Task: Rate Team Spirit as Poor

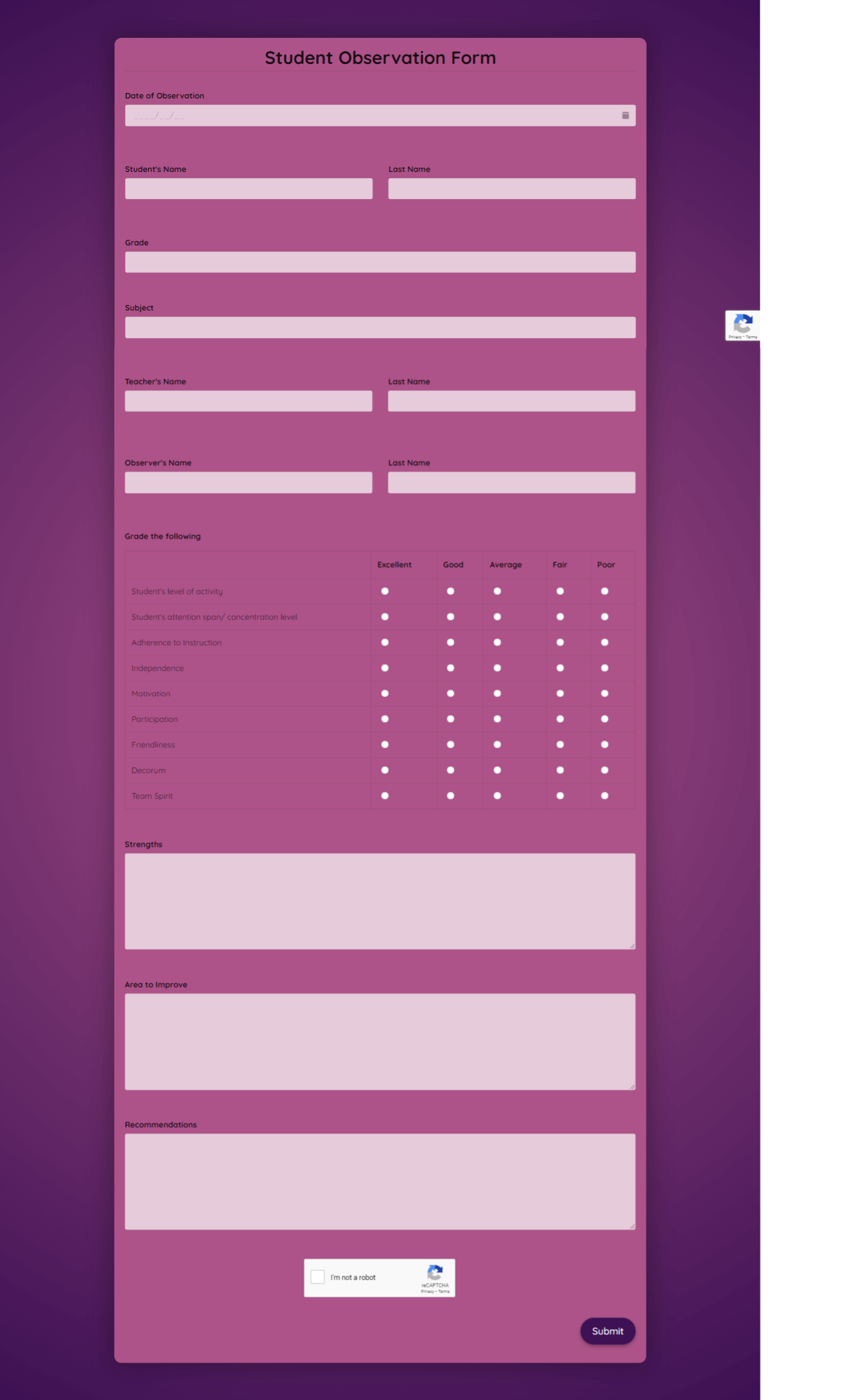Action: 605,796
